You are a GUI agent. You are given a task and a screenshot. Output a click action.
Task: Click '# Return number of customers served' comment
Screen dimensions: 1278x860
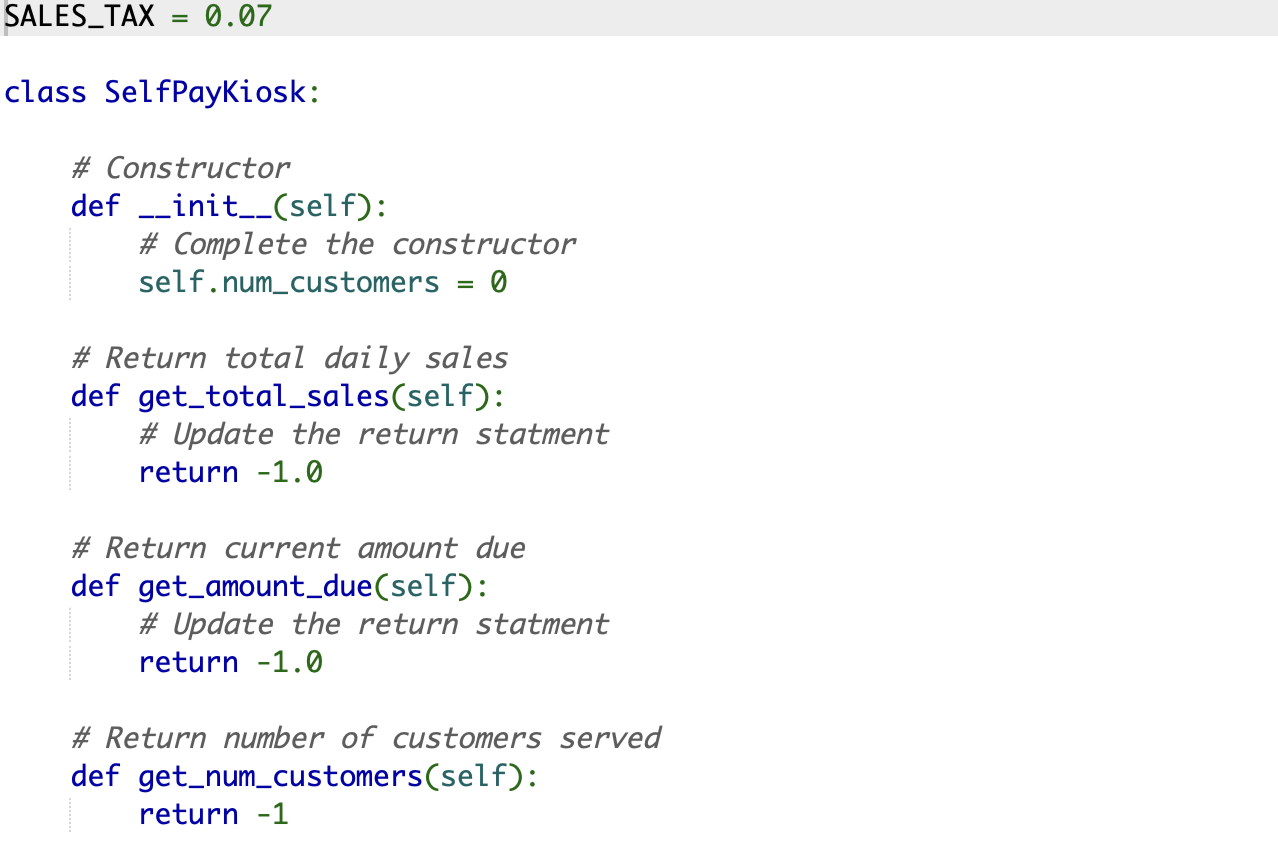coord(366,738)
